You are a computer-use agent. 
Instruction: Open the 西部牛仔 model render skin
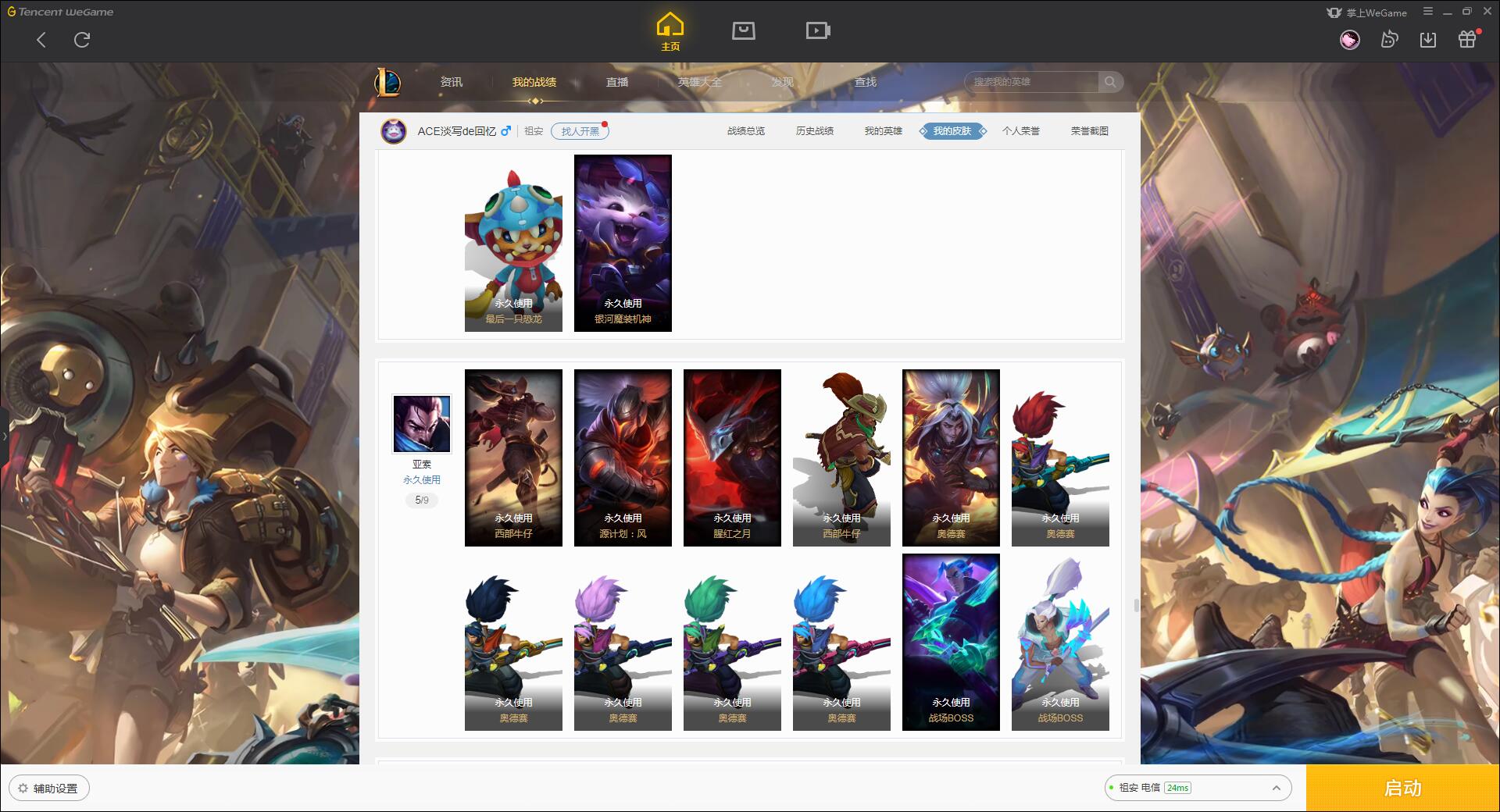click(841, 458)
